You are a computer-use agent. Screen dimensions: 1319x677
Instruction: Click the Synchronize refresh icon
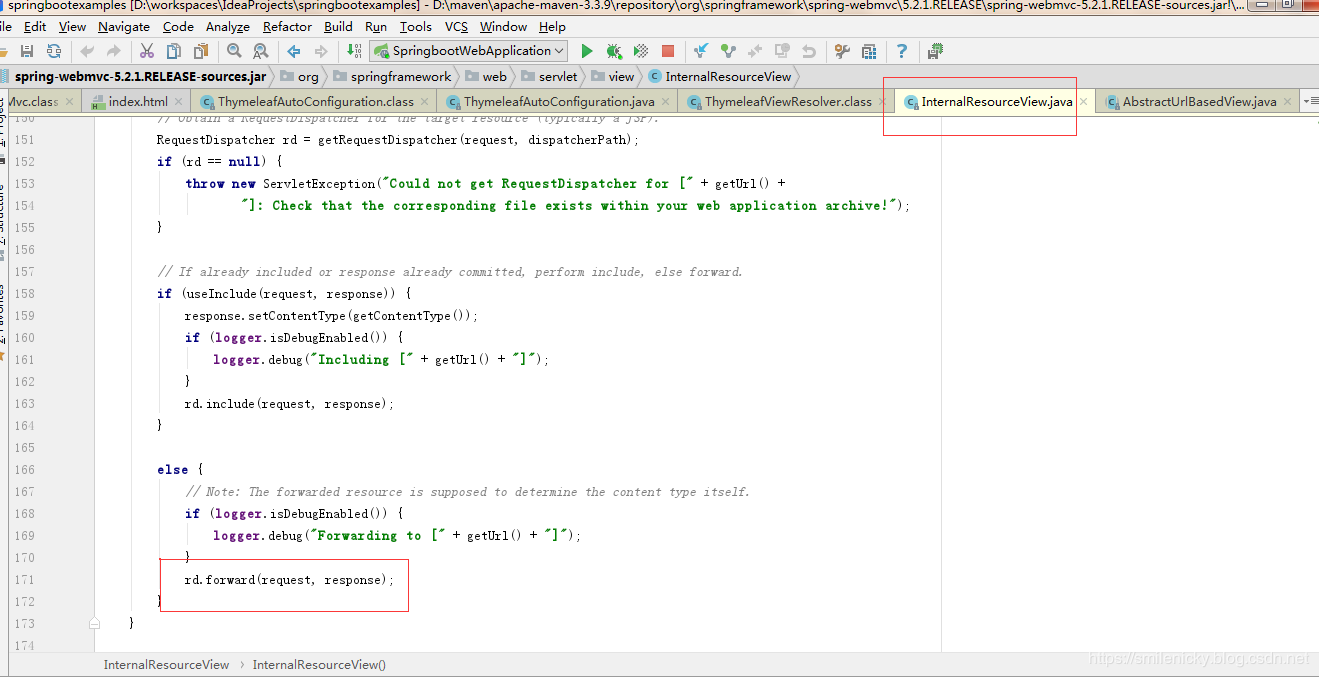[53, 51]
